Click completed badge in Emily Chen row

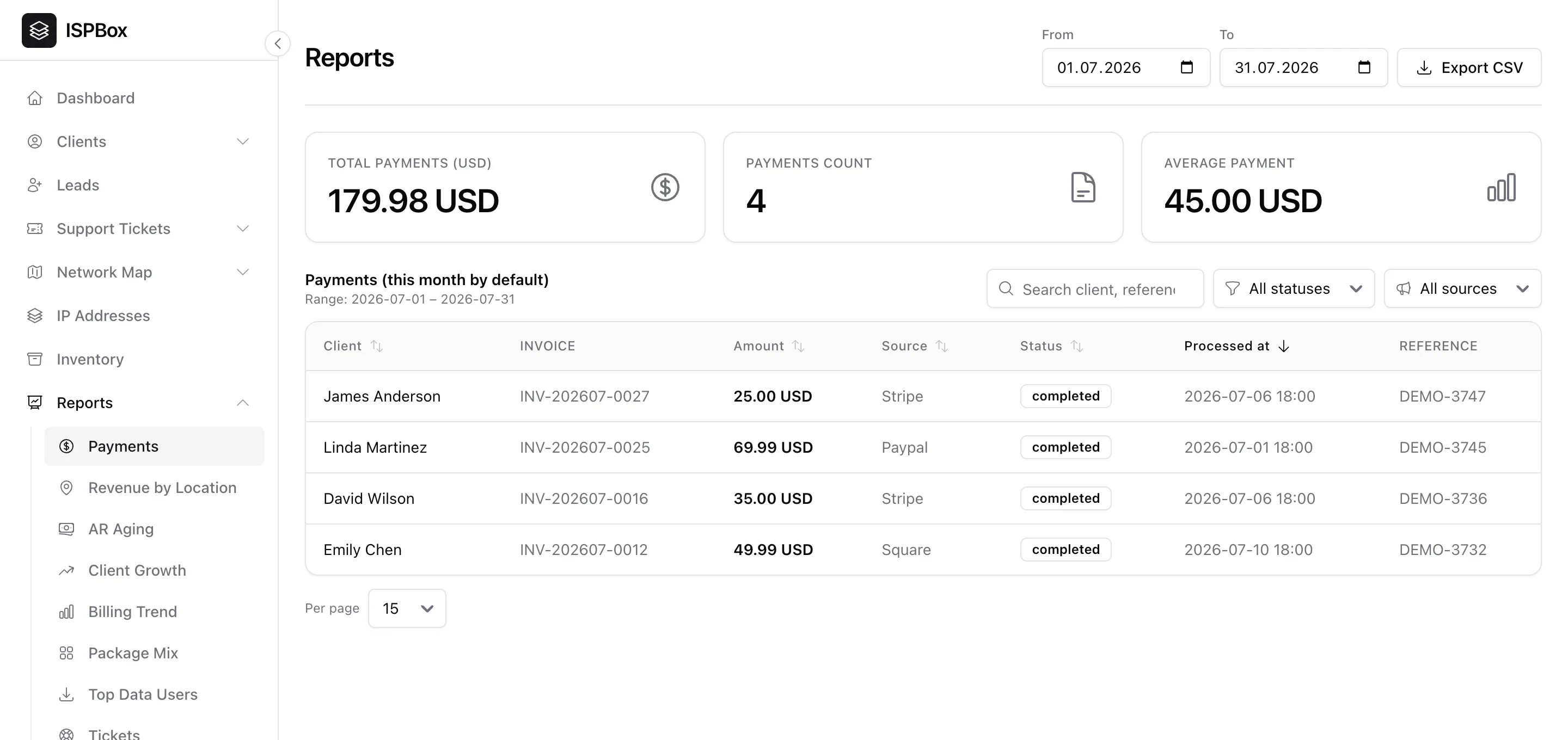click(x=1066, y=550)
